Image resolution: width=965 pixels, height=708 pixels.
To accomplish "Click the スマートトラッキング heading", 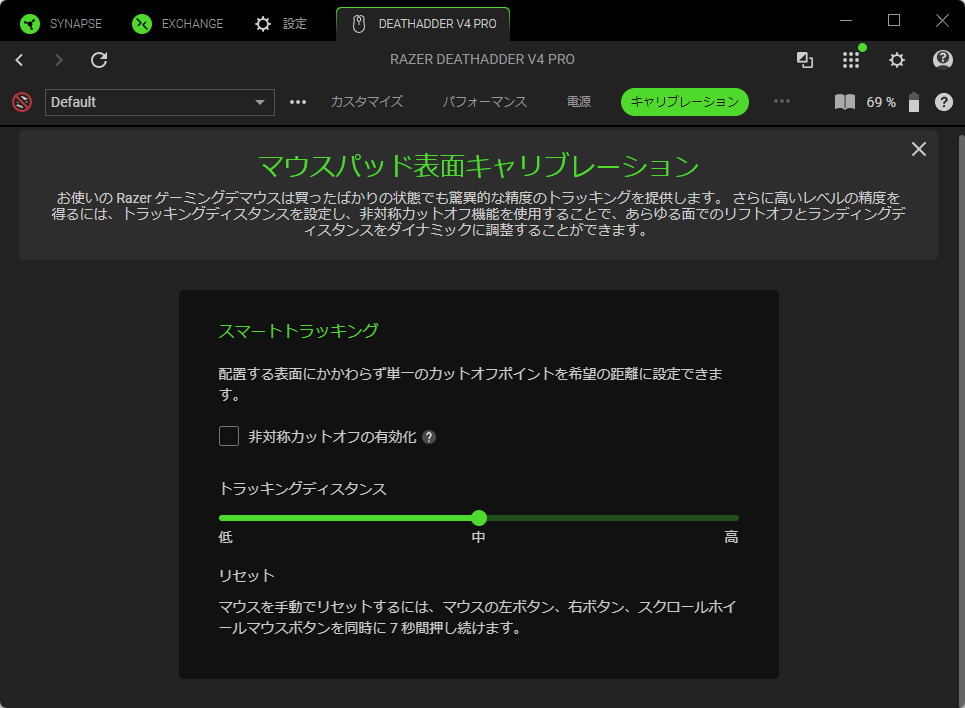I will 298,331.
